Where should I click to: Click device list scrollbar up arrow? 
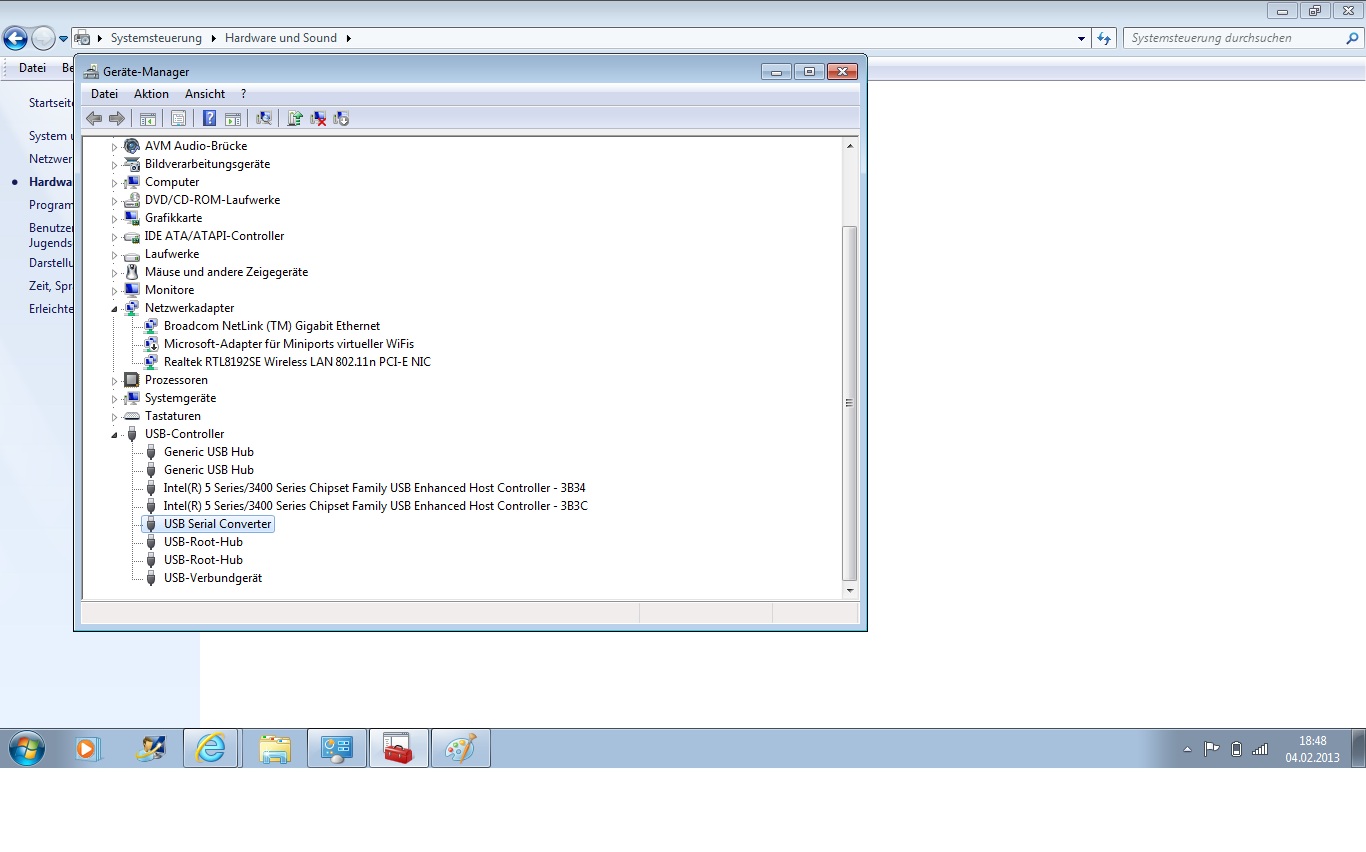point(850,146)
